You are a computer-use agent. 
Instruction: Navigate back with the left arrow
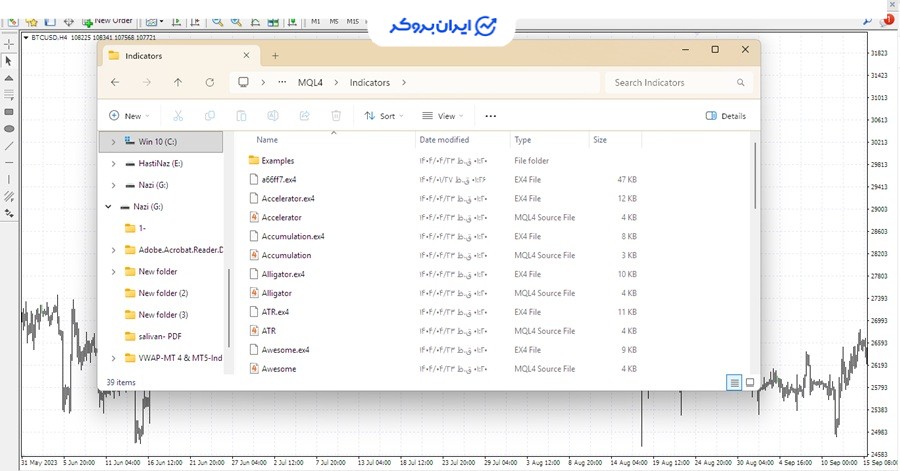pyautogui.click(x=115, y=83)
